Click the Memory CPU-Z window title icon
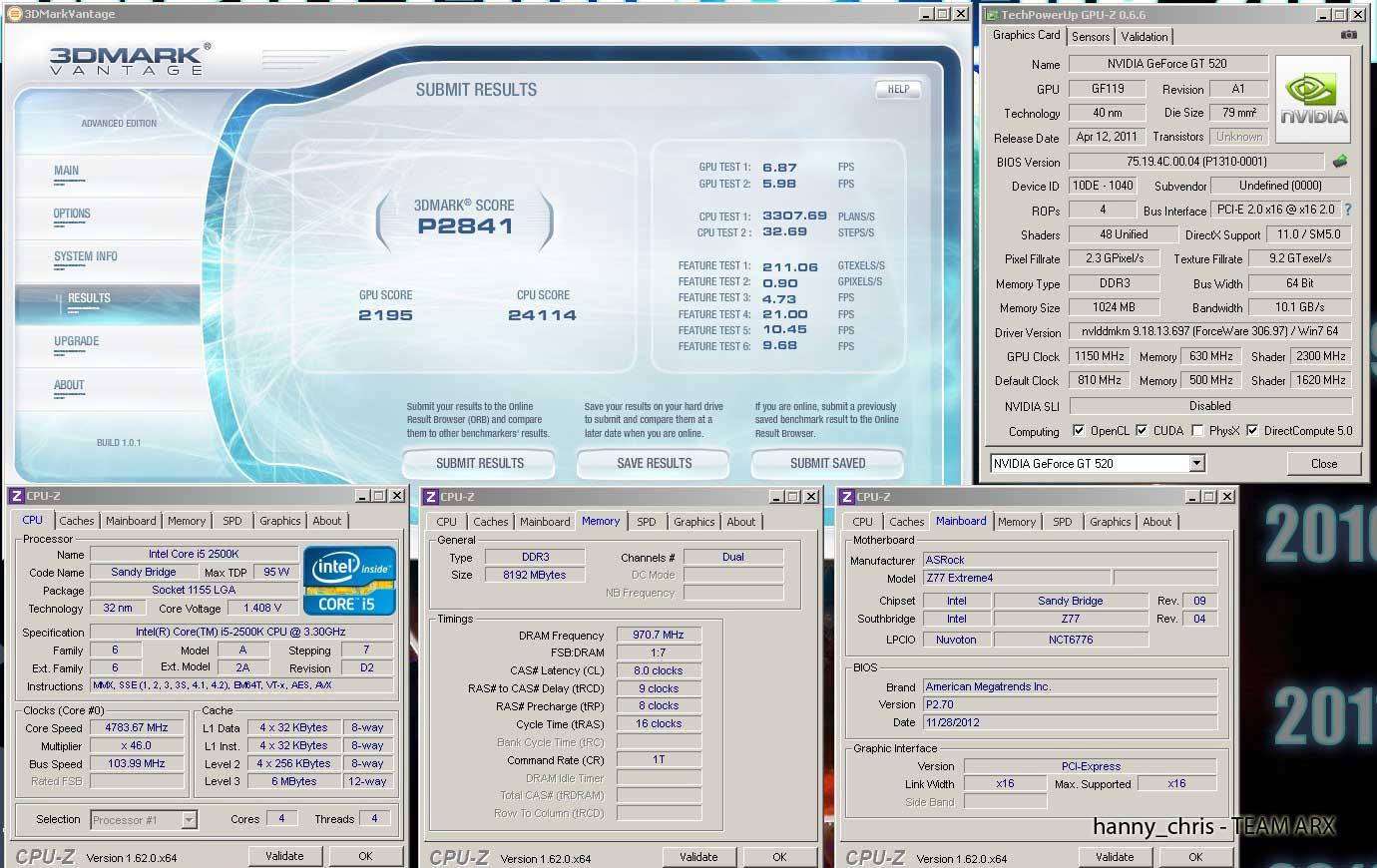This screenshot has height=868, width=1377. [431, 497]
